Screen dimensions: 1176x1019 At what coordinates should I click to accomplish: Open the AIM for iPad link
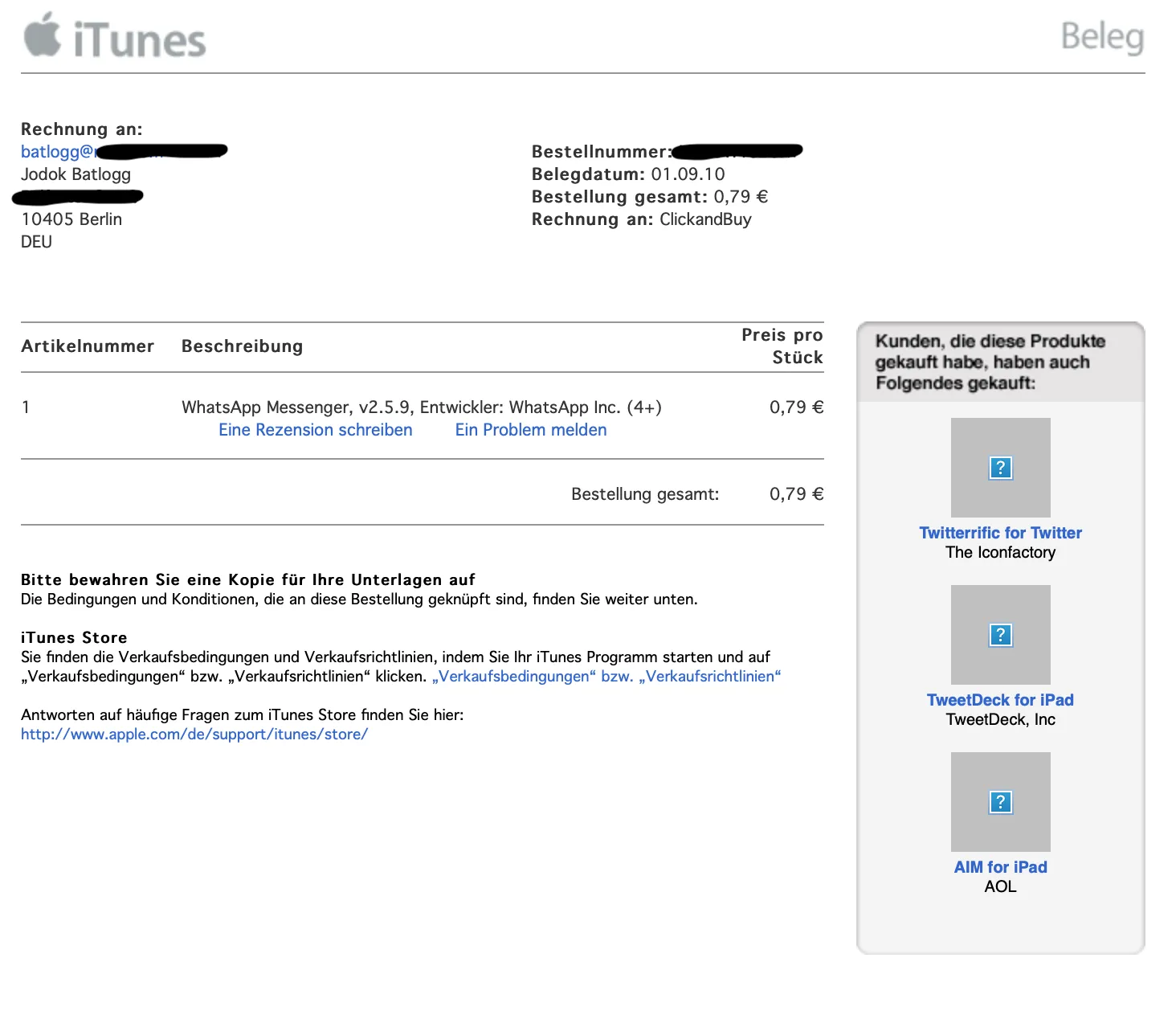click(1000, 867)
